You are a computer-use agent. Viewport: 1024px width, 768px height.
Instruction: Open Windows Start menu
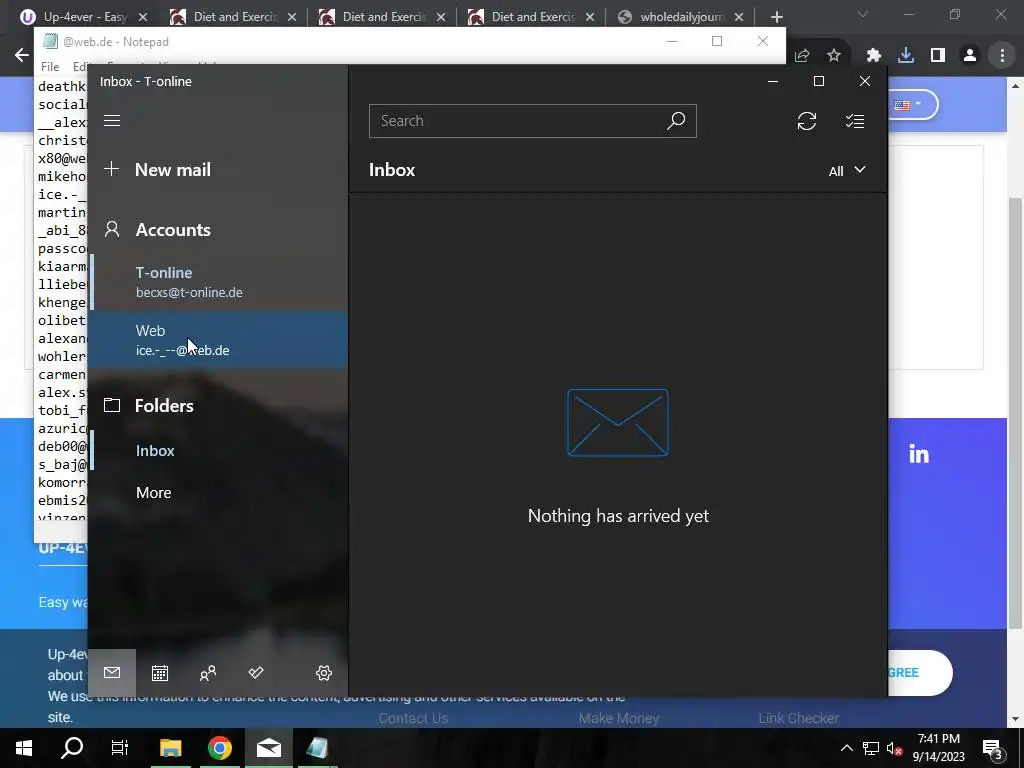(x=24, y=748)
